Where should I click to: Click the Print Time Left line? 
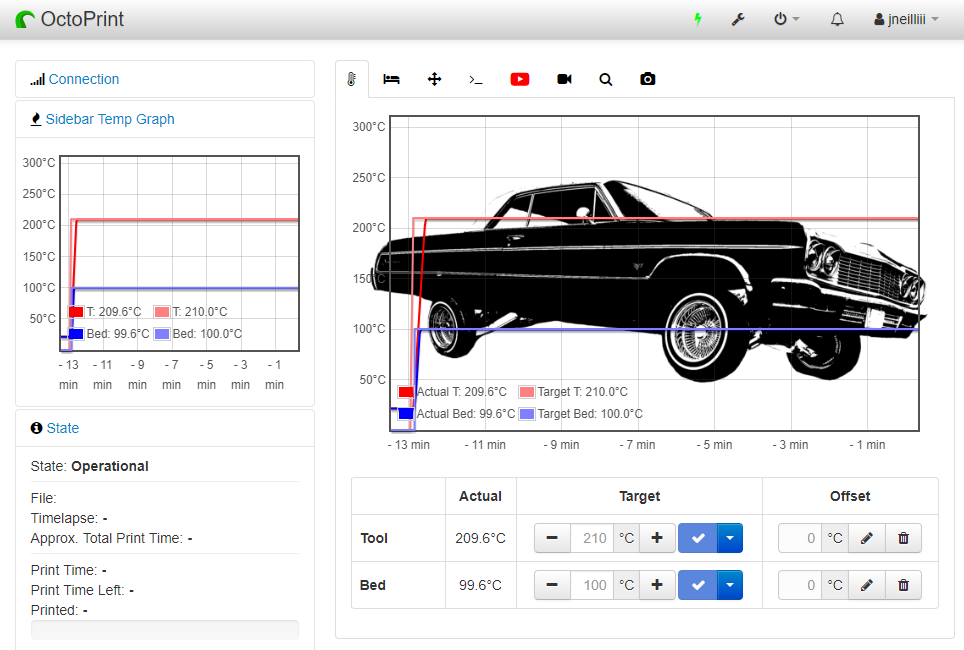click(x=82, y=590)
